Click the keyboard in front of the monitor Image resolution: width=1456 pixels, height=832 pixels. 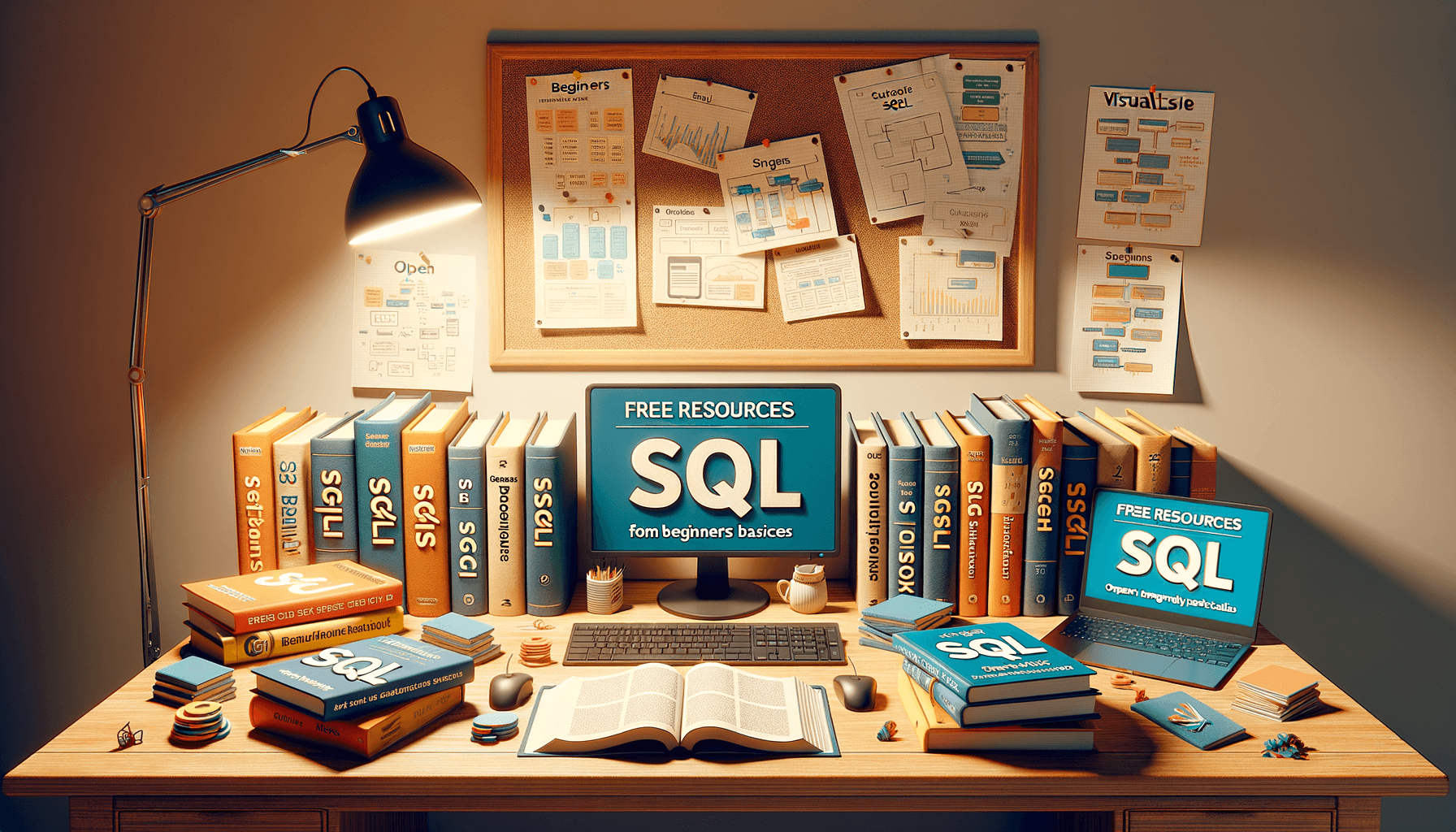pos(704,643)
